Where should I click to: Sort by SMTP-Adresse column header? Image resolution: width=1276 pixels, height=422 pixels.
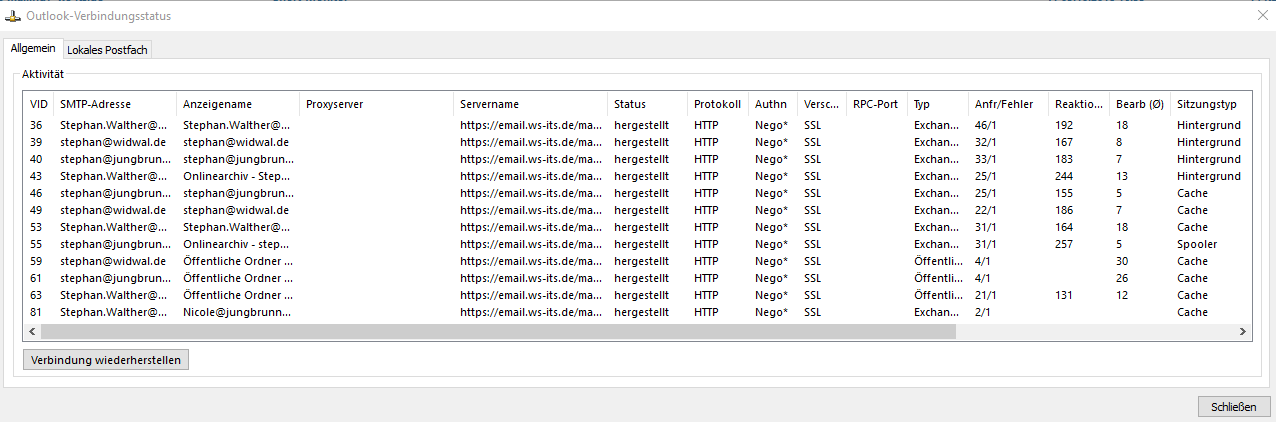click(116, 104)
